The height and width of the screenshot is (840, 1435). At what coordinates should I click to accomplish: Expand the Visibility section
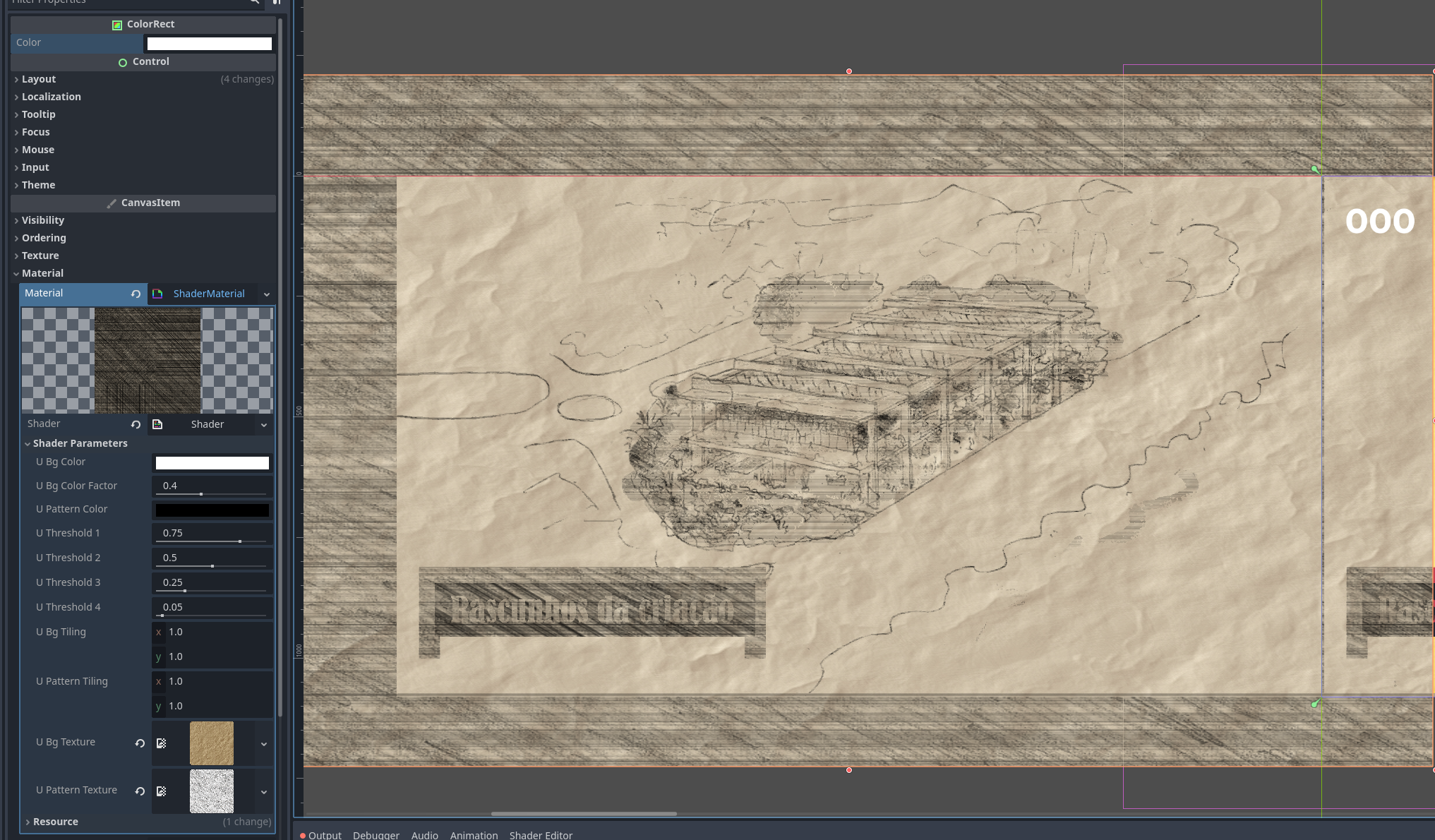click(x=42, y=220)
